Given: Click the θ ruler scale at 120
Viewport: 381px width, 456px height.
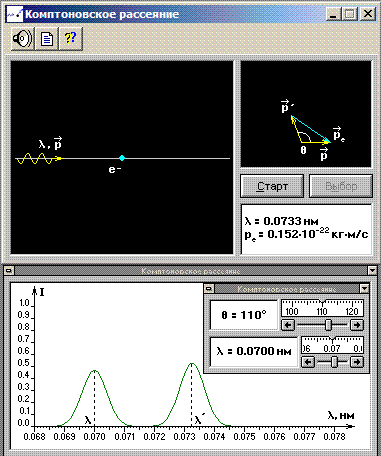Looking at the screenshot, I should click(351, 311).
